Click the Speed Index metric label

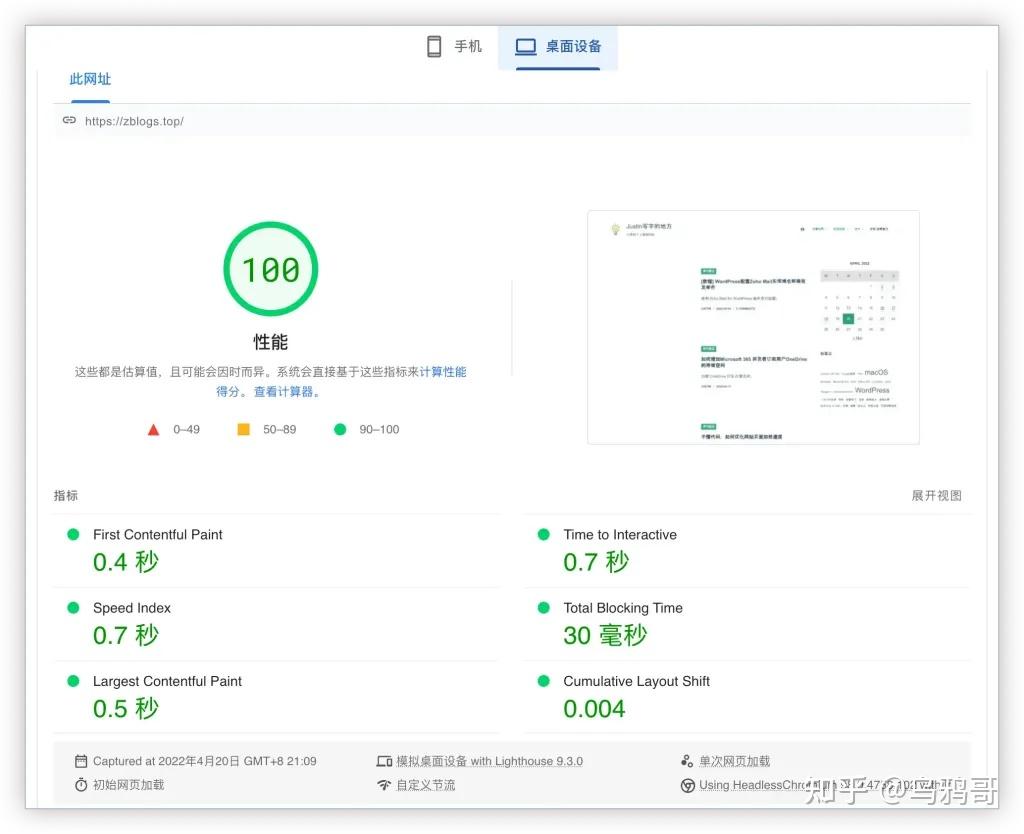click(x=131, y=608)
